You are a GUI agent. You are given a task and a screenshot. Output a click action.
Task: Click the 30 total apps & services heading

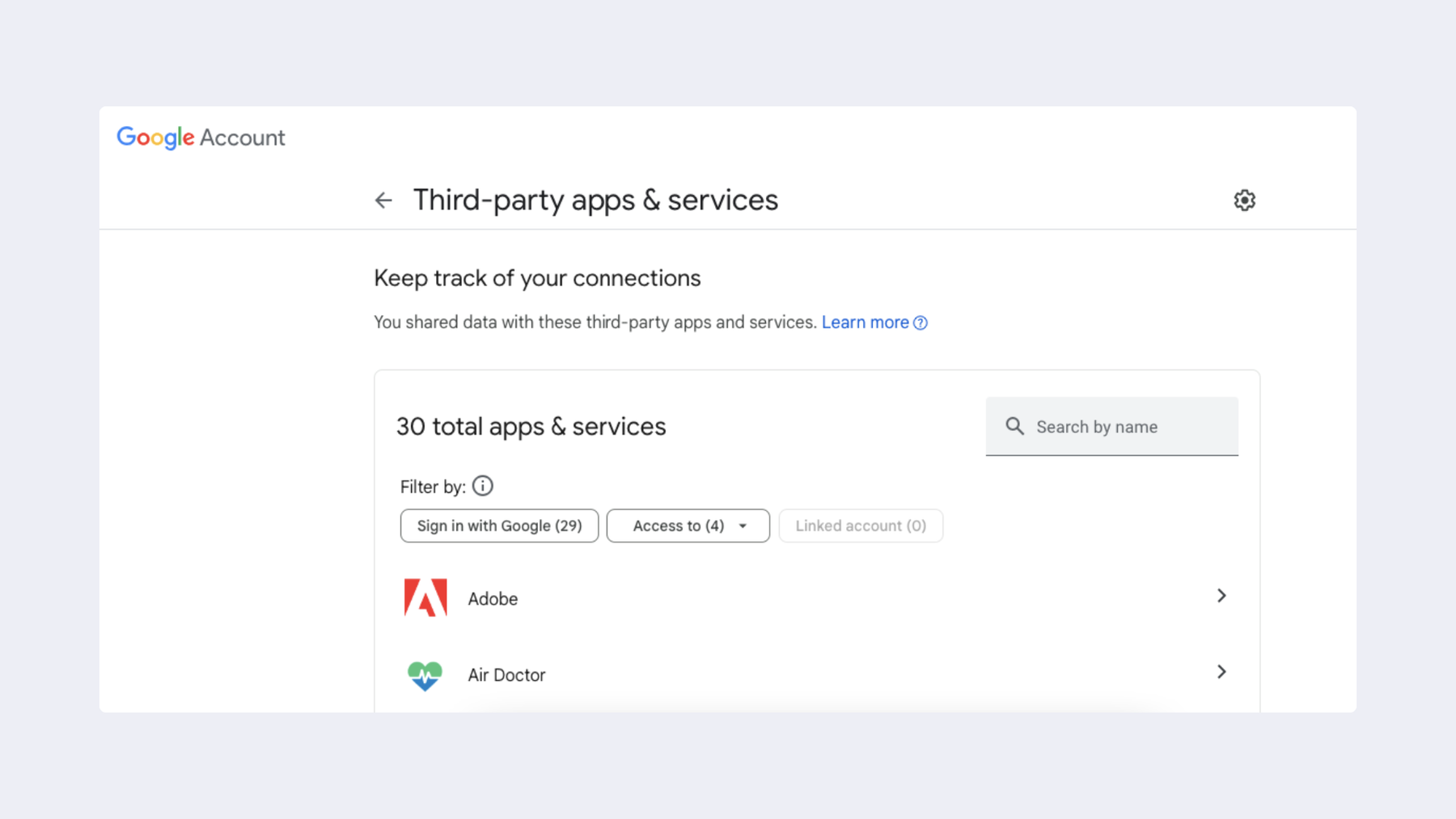coord(531,426)
